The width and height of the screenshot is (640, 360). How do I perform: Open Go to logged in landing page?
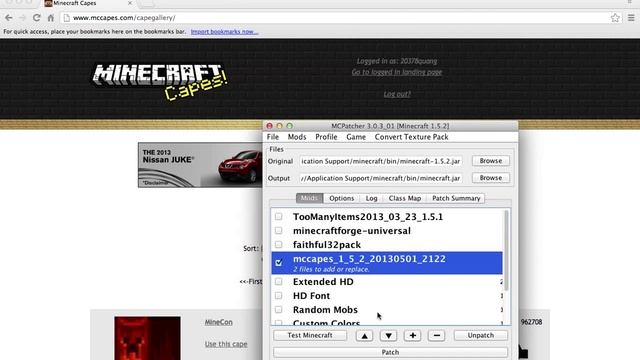[x=397, y=72]
